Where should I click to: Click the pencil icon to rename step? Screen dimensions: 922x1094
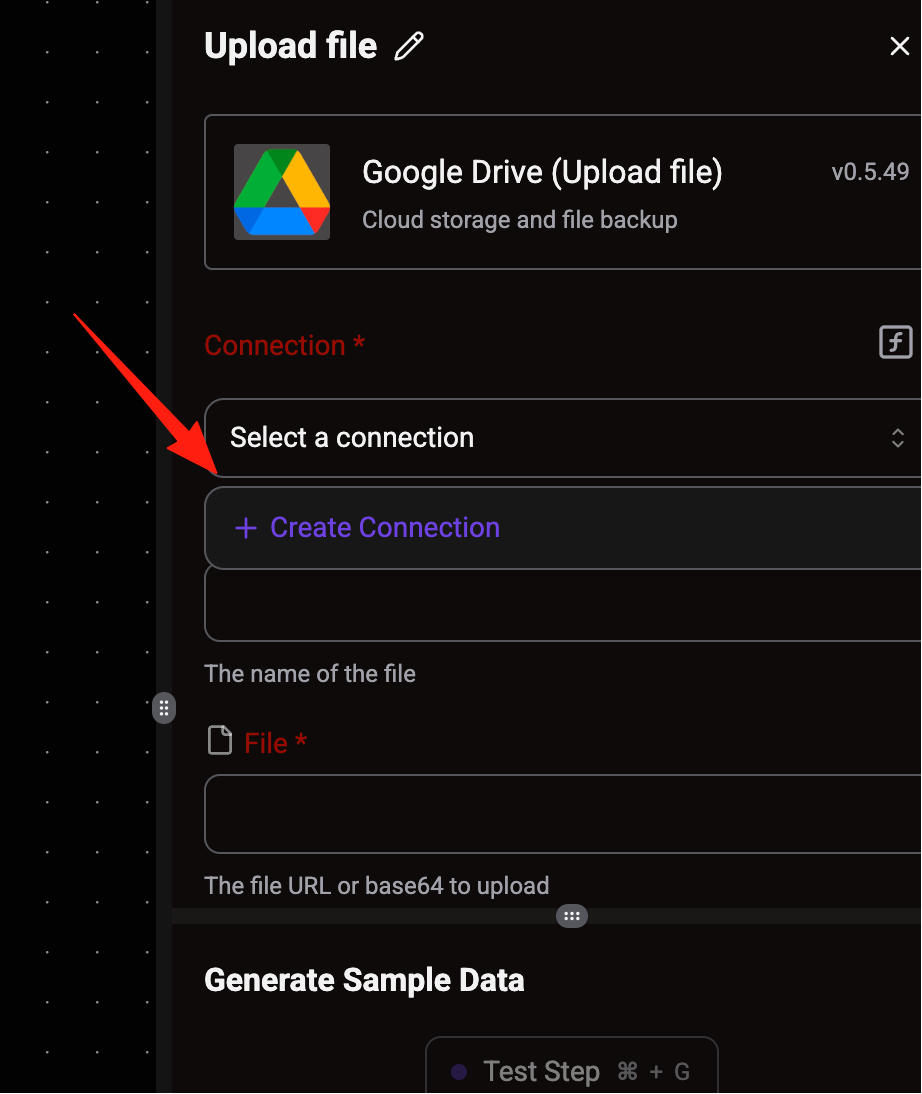coord(409,47)
